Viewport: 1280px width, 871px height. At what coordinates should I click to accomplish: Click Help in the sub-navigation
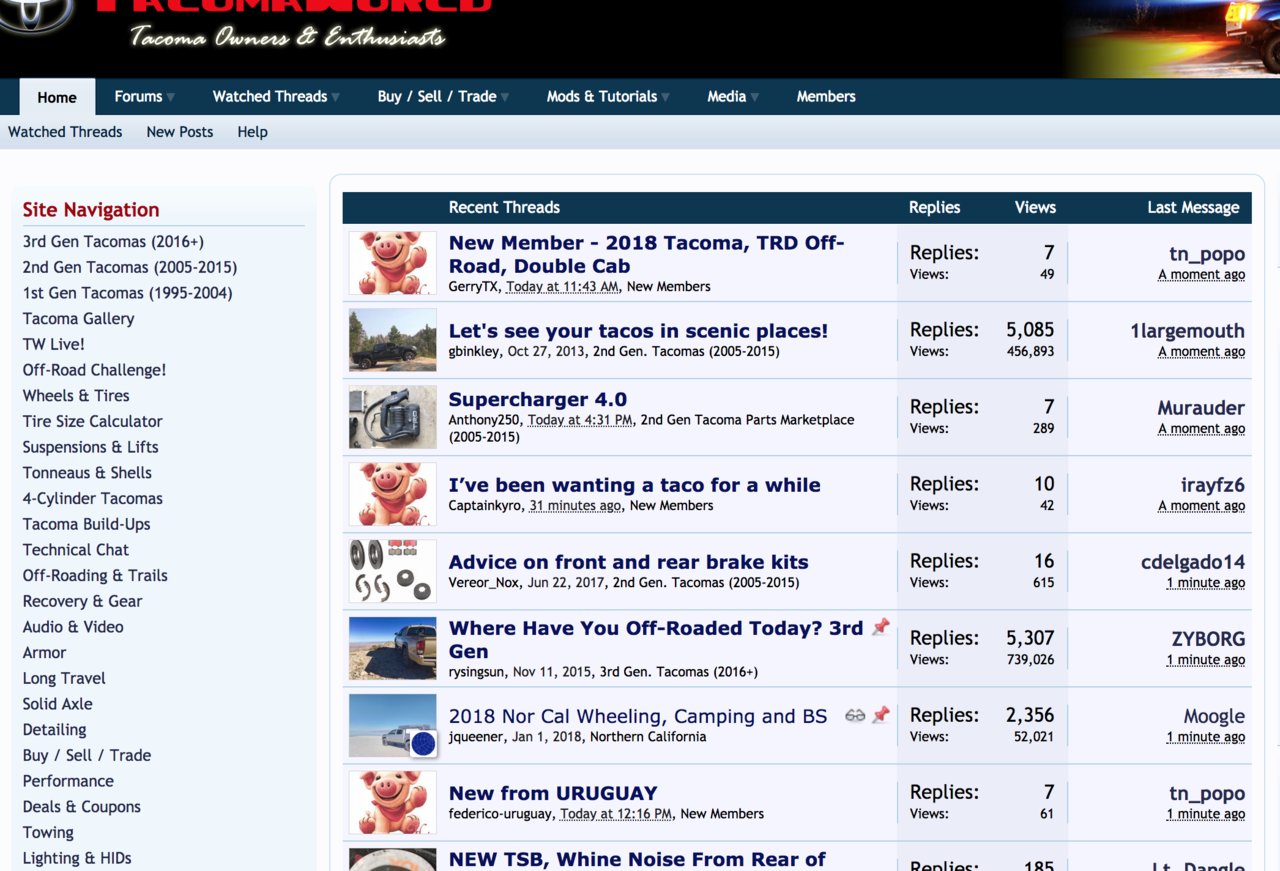252,132
